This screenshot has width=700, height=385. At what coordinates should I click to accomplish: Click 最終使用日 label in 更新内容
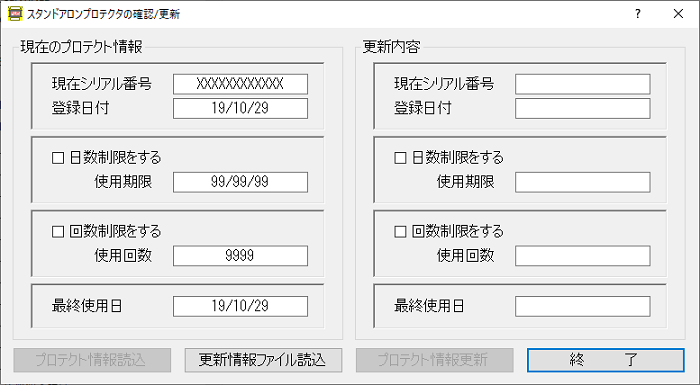click(x=429, y=306)
